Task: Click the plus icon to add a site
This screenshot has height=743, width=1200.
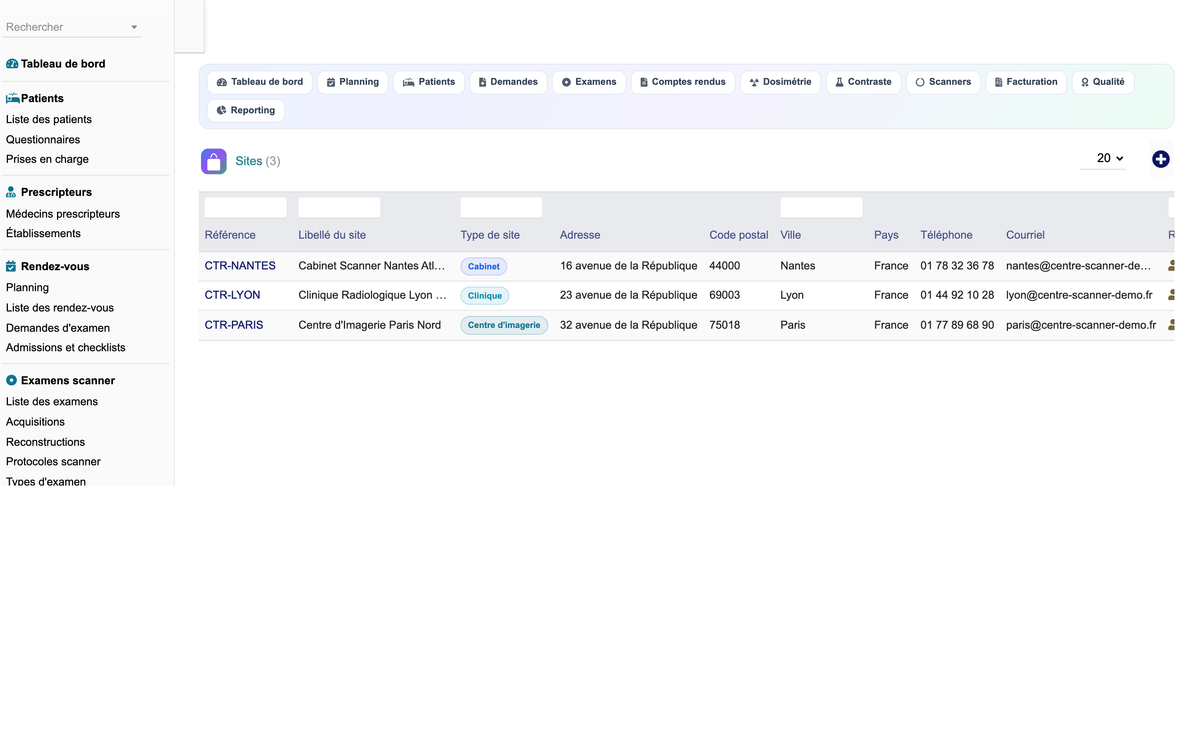Action: 1160,159
